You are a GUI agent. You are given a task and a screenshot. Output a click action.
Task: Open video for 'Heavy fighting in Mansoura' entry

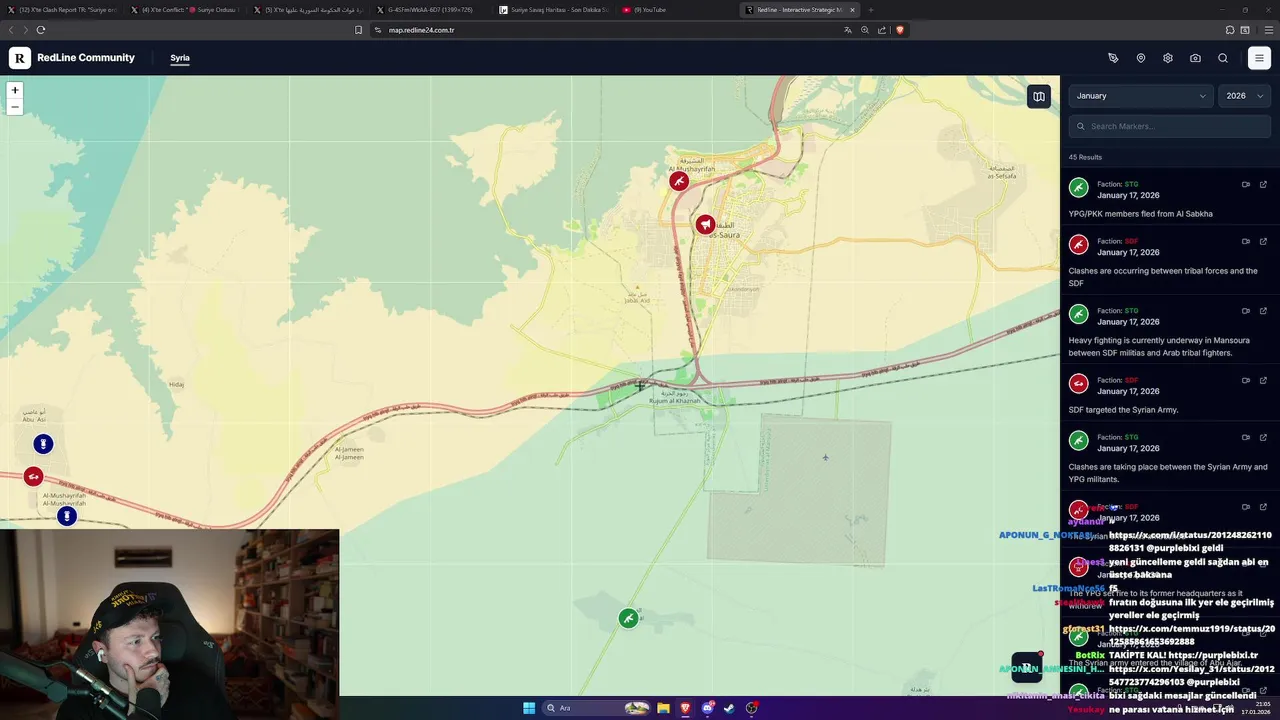coord(1246,311)
